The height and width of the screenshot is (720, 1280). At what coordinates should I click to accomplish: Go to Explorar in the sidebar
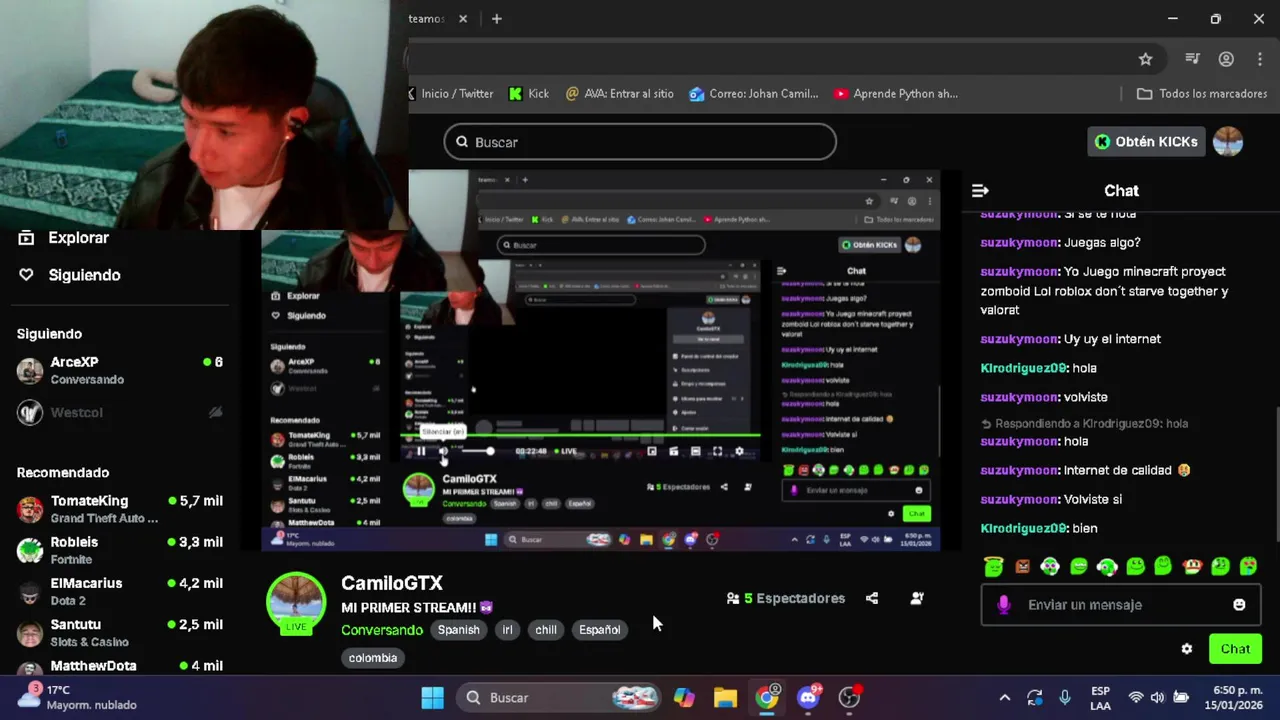pyautogui.click(x=78, y=238)
